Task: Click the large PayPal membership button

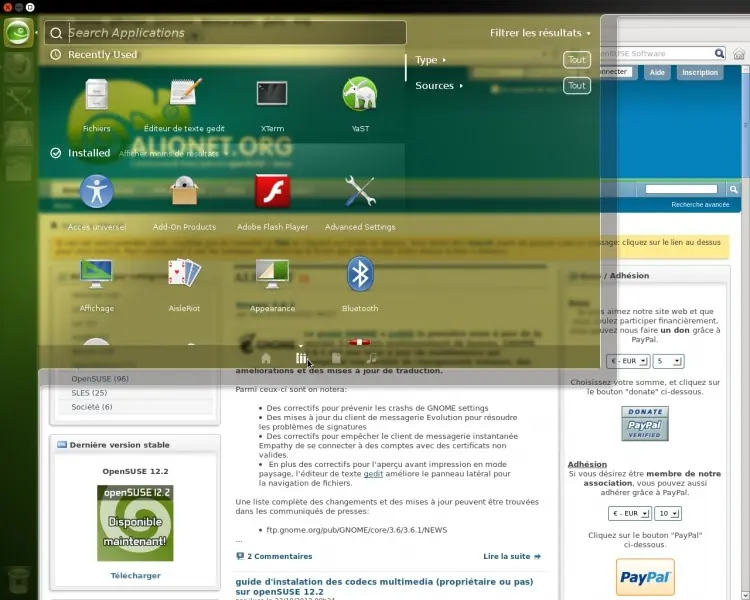Action: tap(645, 577)
